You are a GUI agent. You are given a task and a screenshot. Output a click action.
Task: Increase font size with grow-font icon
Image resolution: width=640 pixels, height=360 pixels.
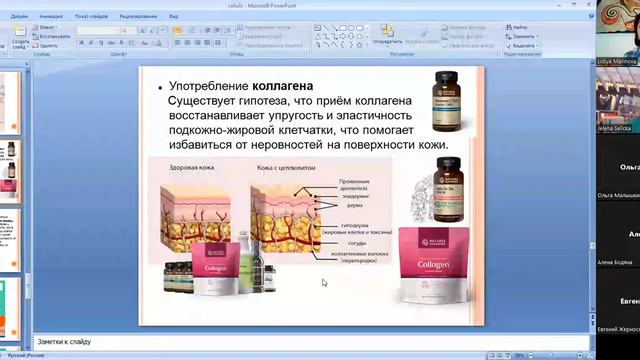point(142,31)
